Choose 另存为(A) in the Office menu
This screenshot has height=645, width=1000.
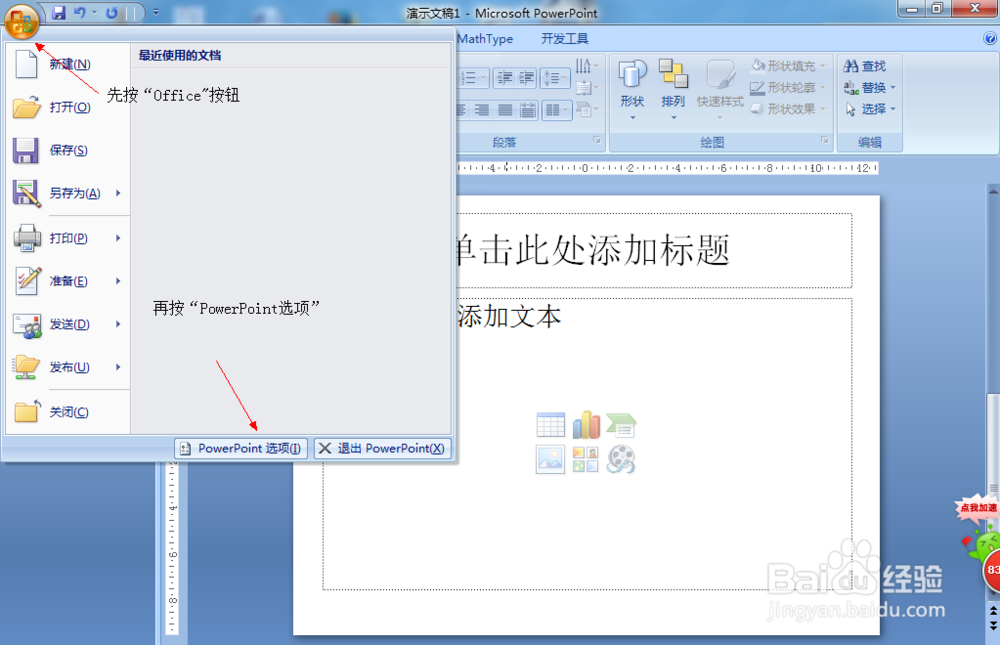click(x=67, y=193)
